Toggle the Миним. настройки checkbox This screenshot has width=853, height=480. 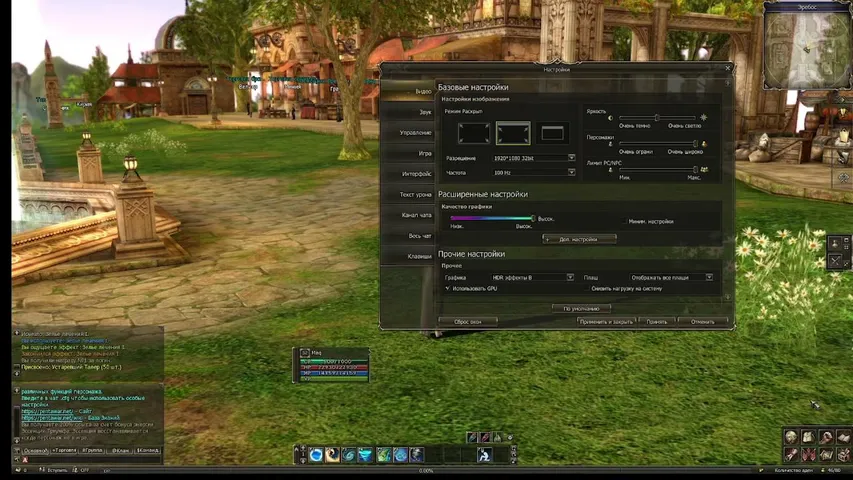click(x=623, y=221)
